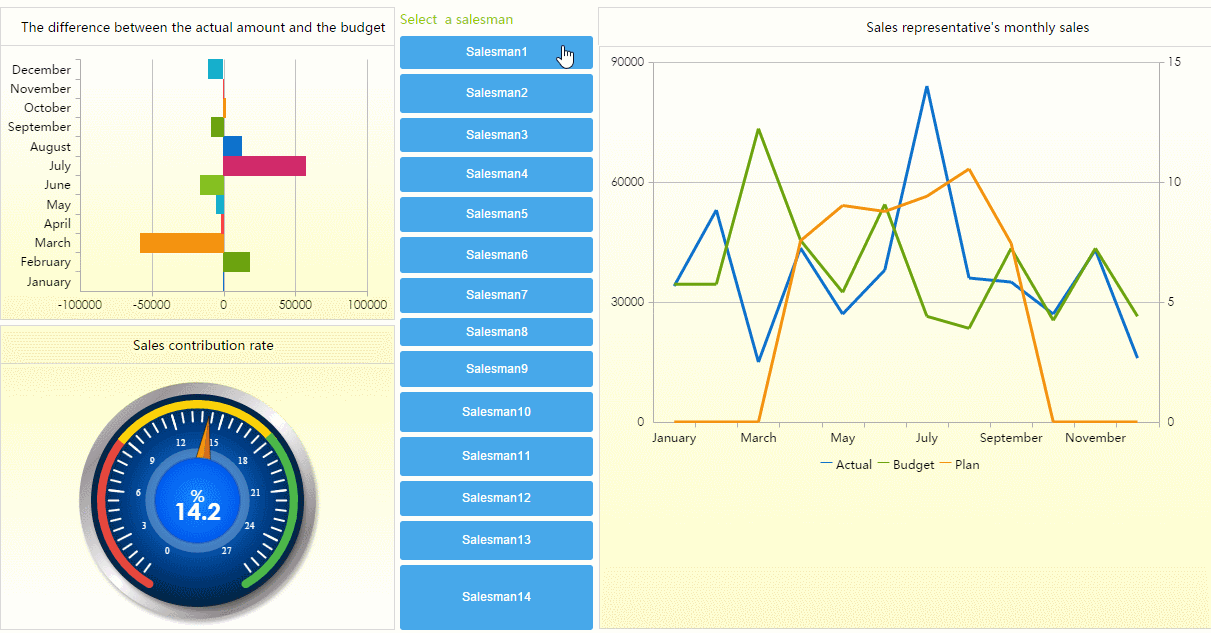Toggle the Budget series in the legend
This screenshot has width=1211, height=633.
coord(906,465)
